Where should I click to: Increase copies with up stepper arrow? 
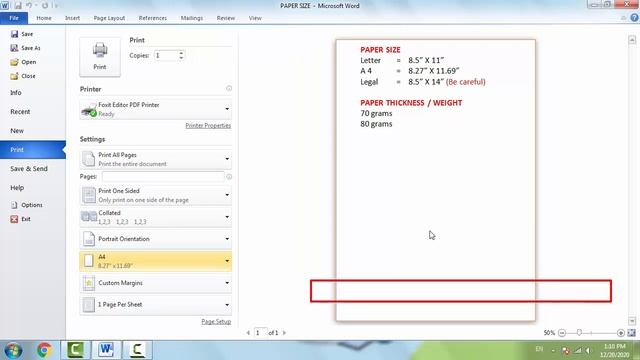(x=181, y=53)
